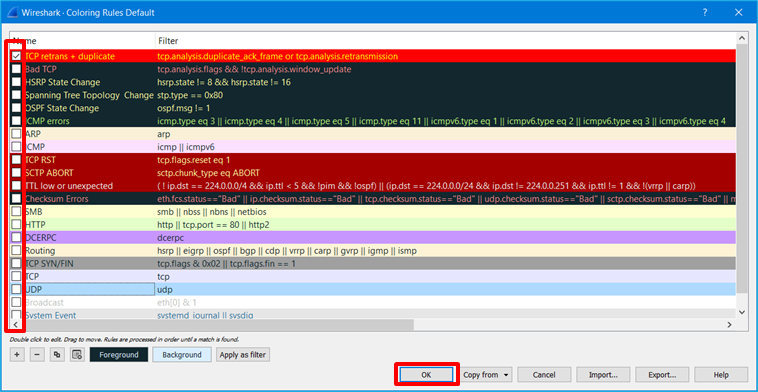Click the Cancel button
758x392 pixels.
[544, 375]
